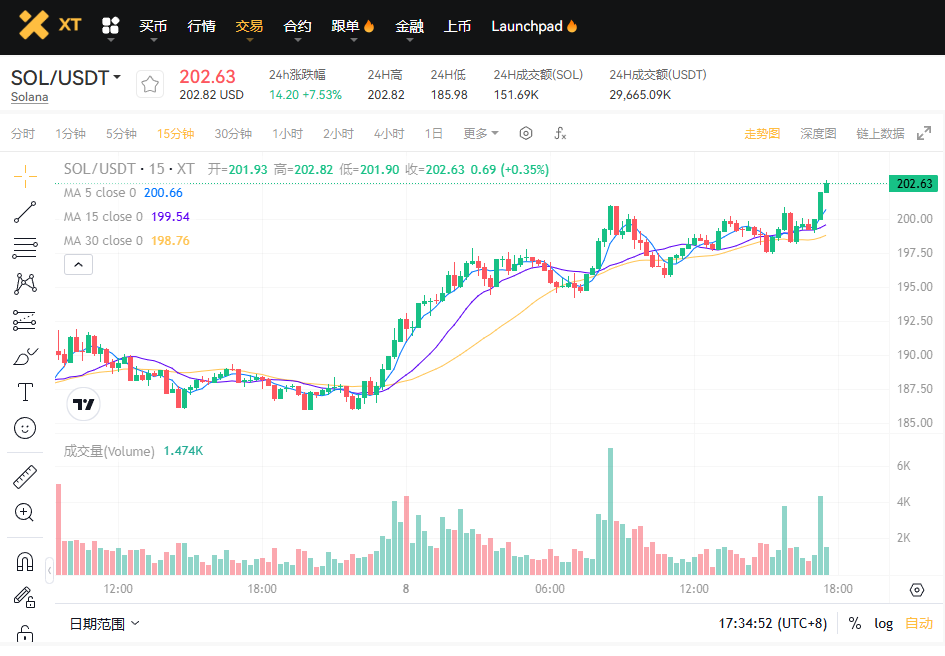
Task: Click the MA 15 close indicator legend
Action: [127, 216]
